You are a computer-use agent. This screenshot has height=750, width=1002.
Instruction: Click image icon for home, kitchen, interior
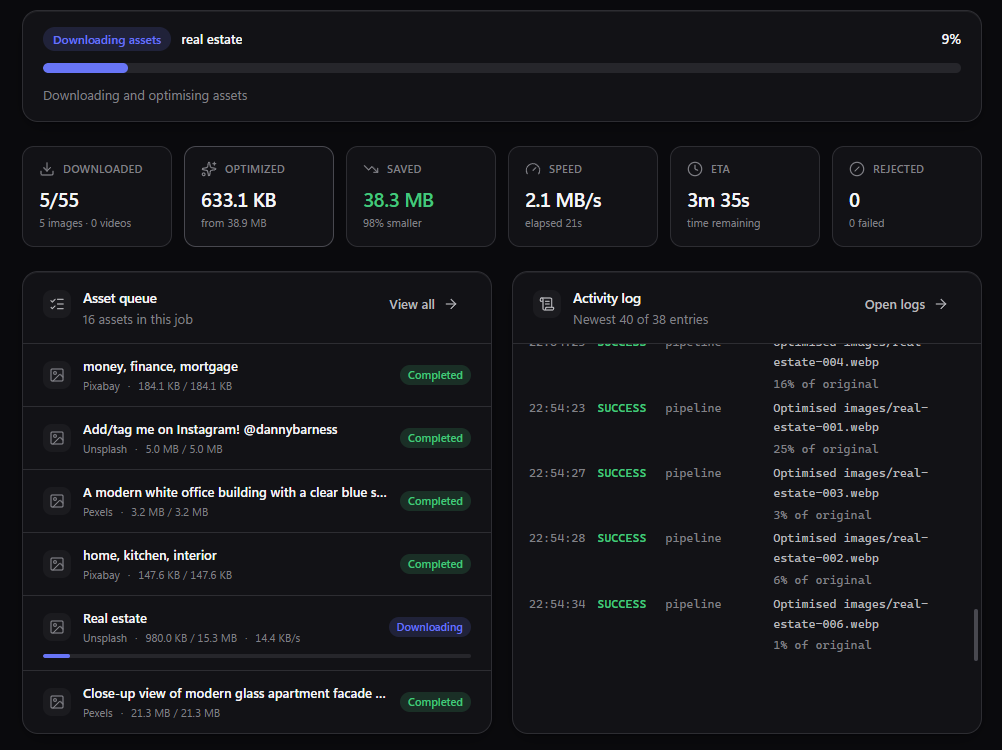(57, 564)
